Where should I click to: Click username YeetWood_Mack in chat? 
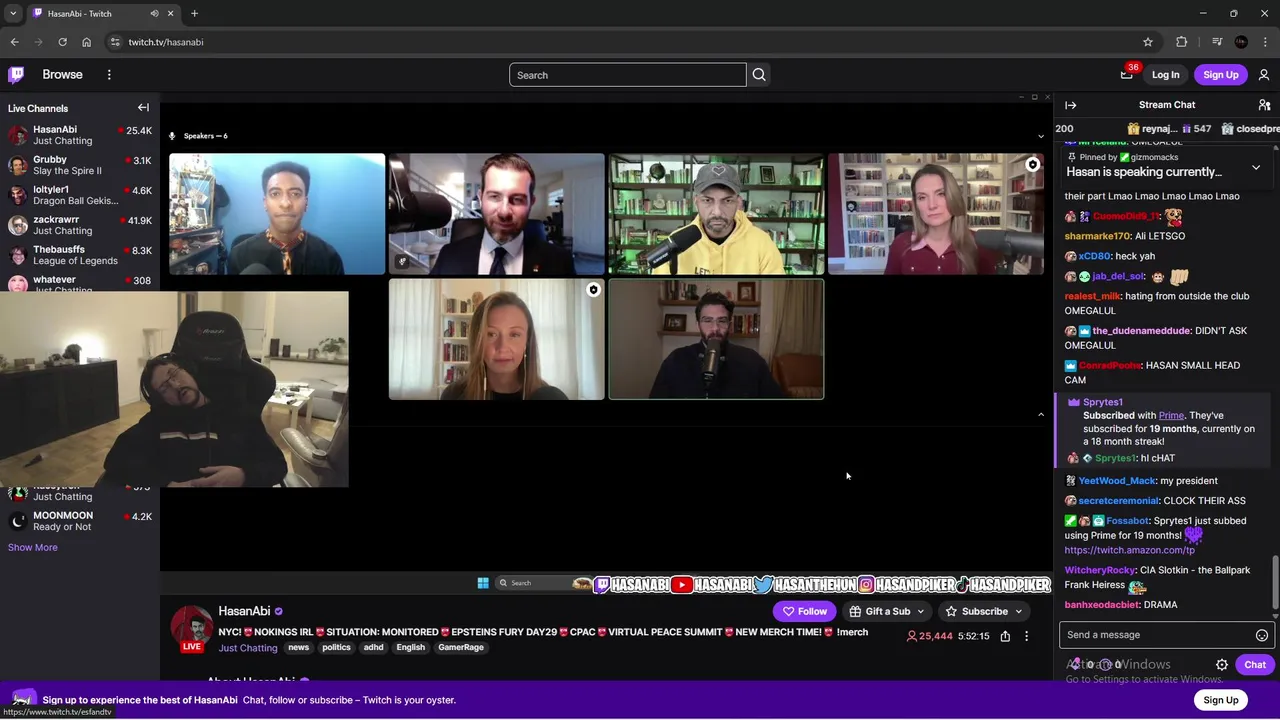(x=1117, y=481)
